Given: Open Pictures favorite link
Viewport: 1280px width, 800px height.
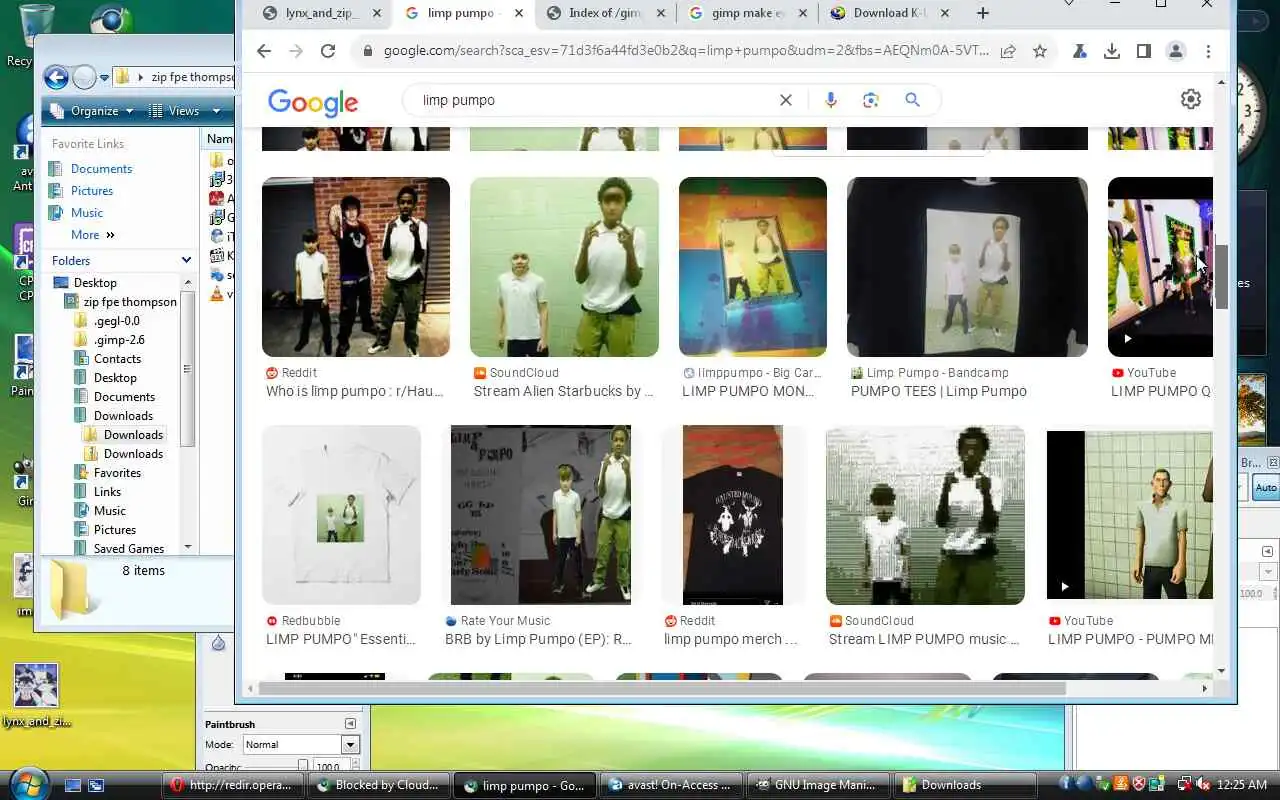Looking at the screenshot, I should point(92,191).
